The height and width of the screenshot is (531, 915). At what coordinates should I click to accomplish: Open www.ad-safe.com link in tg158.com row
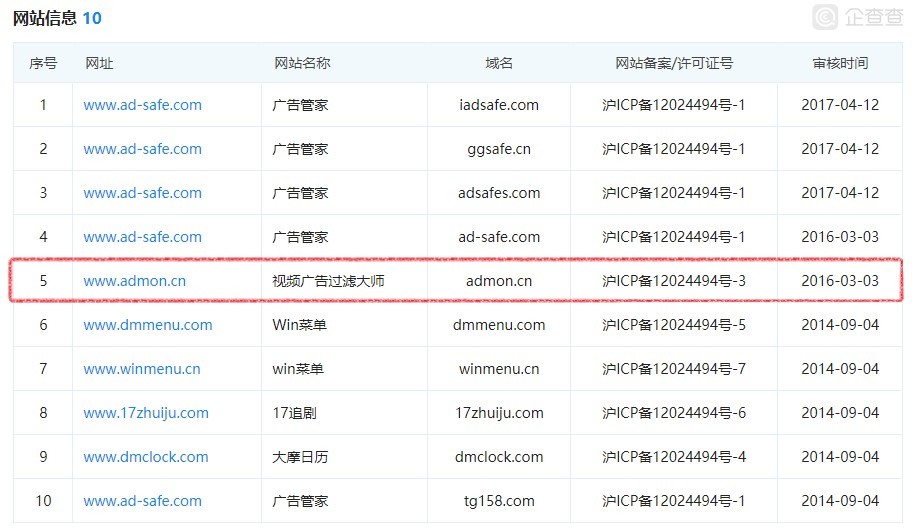point(142,501)
